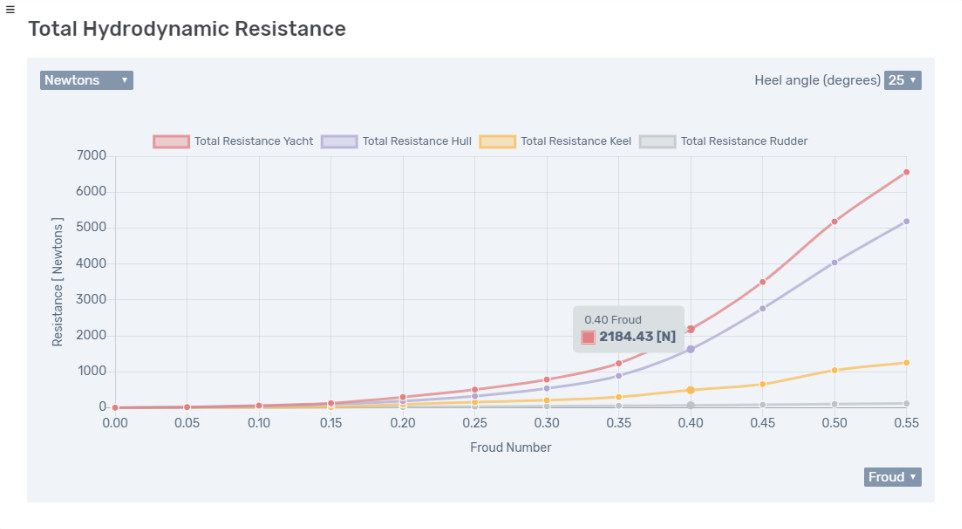Click Yacht data point at 0.40 Froud
This screenshot has width=962, height=529.
(x=690, y=329)
